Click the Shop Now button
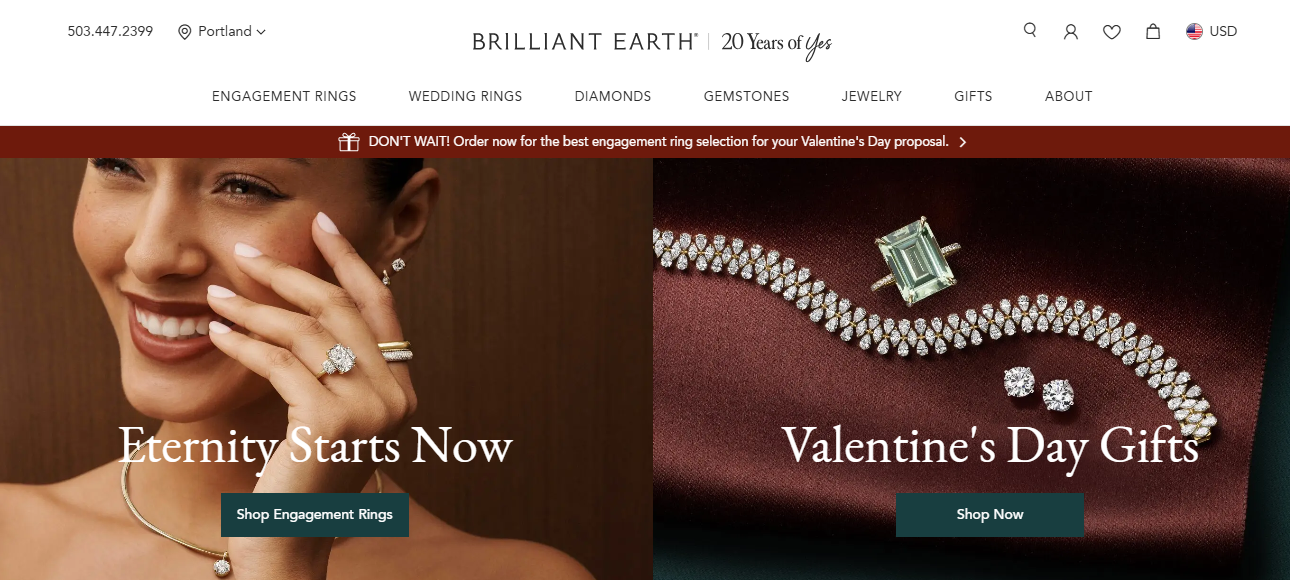The height and width of the screenshot is (580, 1290). 990,515
